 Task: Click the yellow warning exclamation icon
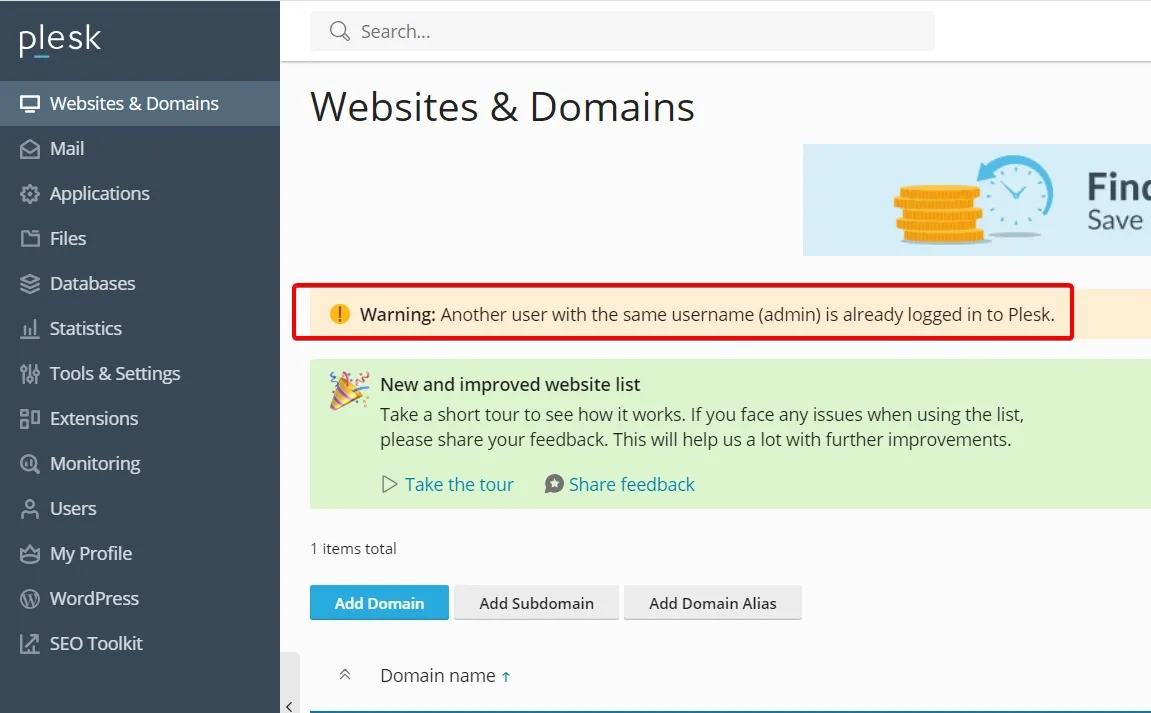[x=340, y=314]
